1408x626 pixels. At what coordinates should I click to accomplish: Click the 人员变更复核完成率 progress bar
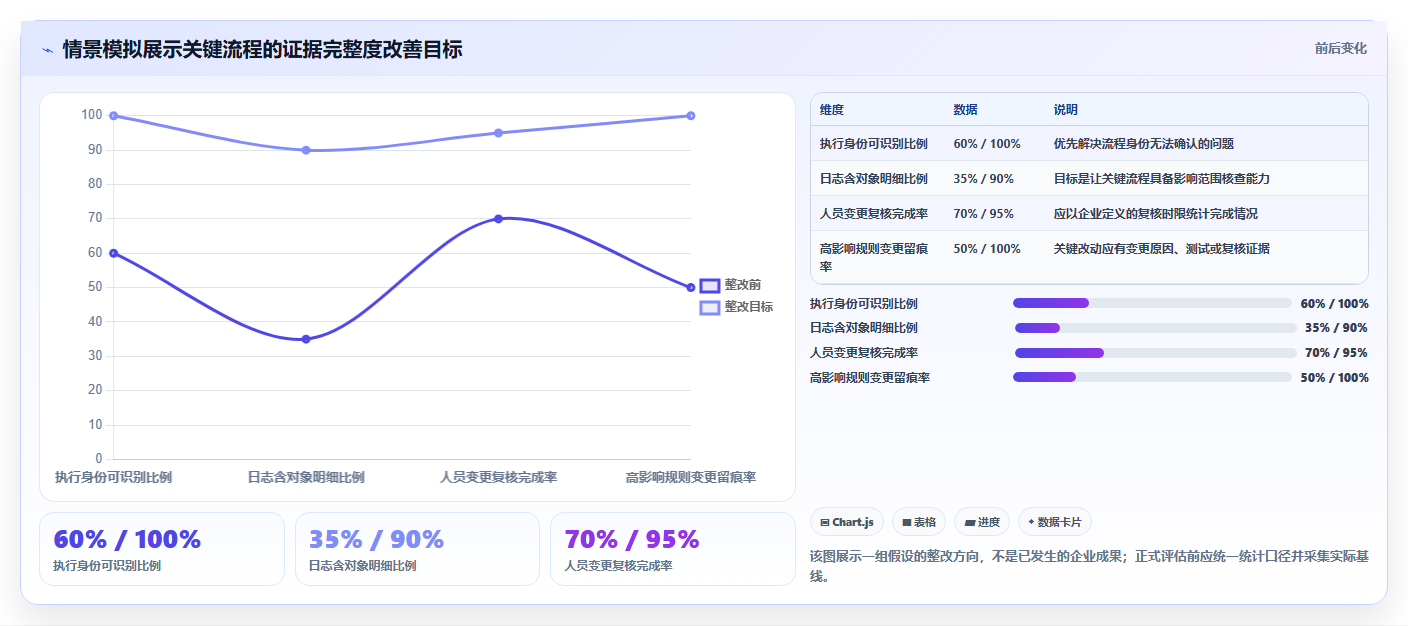[x=1155, y=352]
